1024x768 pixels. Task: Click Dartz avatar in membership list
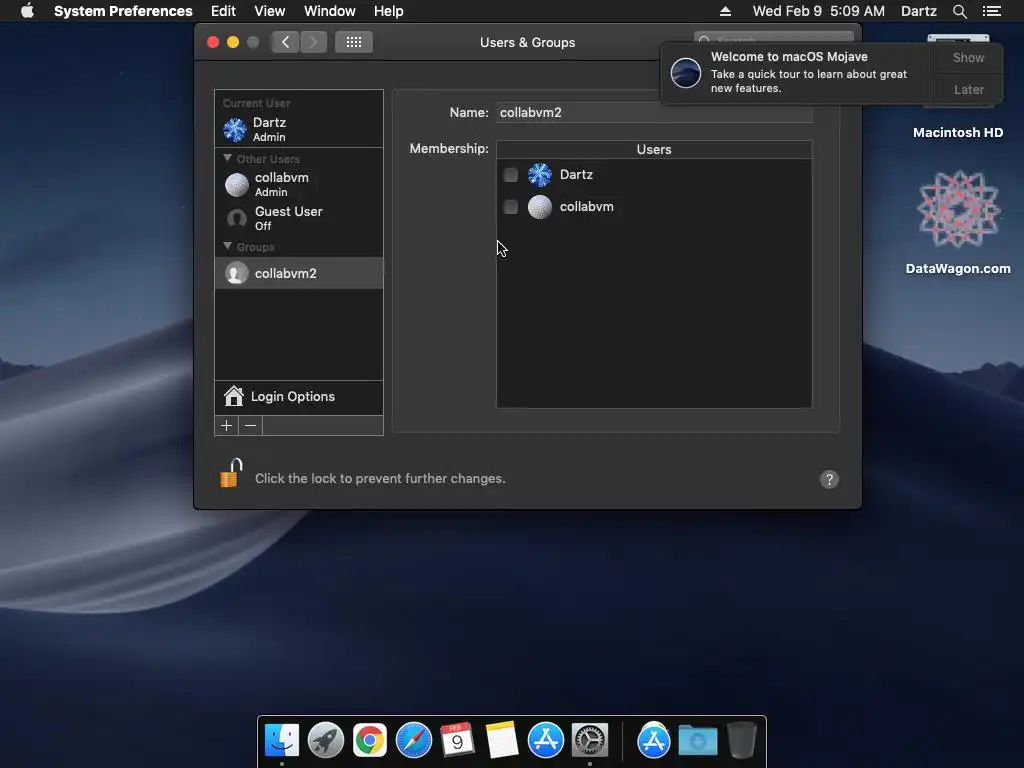539,175
